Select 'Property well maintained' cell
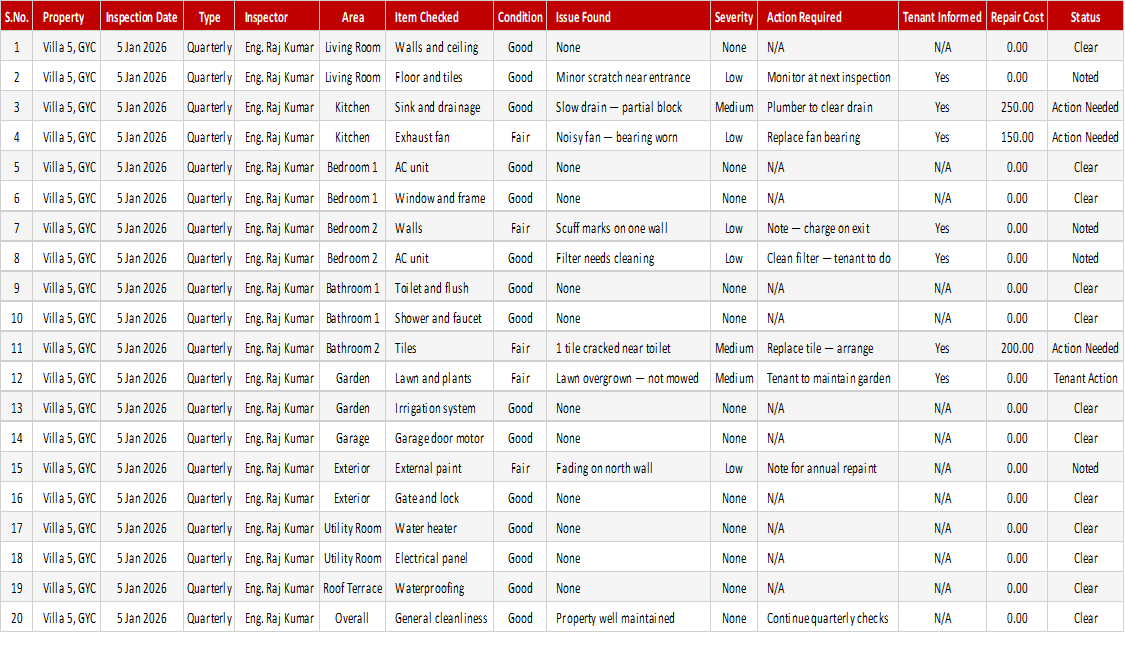 [628, 619]
